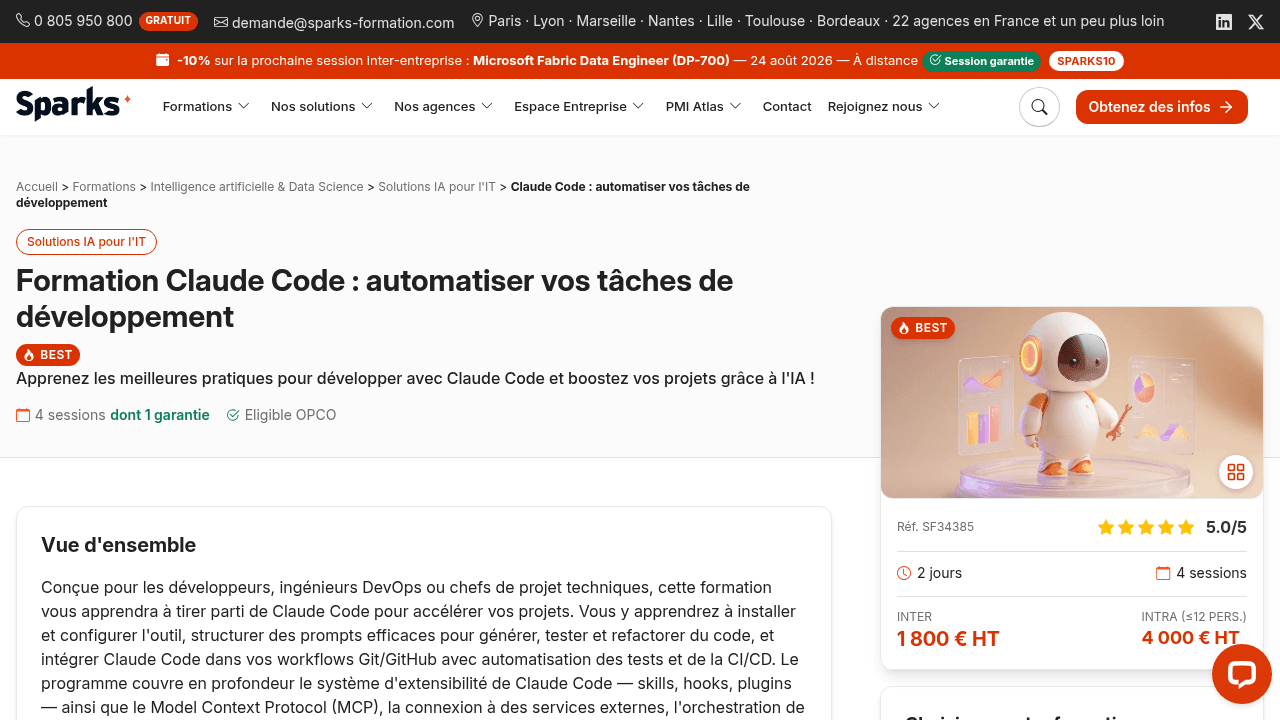1280x720 pixels.
Task: Click the Session garantie badge
Action: point(982,61)
